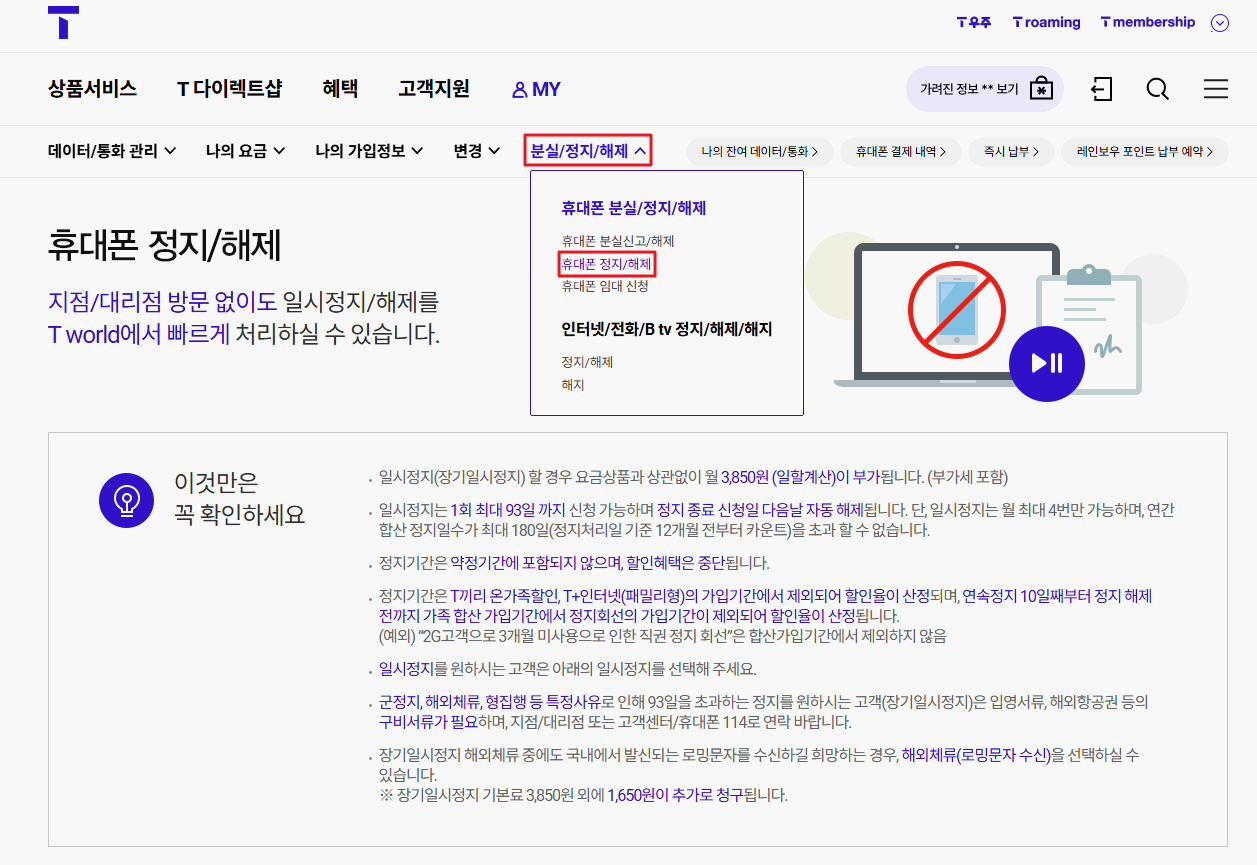Viewport: 1257px width, 865px height.
Task: Select 휴대폰 정지/해제 in the dropdown
Action: click(606, 264)
